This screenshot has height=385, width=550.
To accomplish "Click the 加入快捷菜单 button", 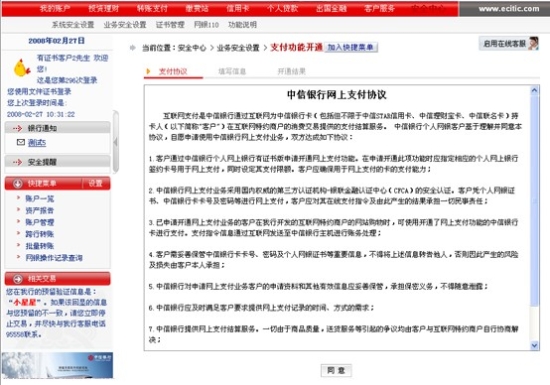I will [350, 47].
